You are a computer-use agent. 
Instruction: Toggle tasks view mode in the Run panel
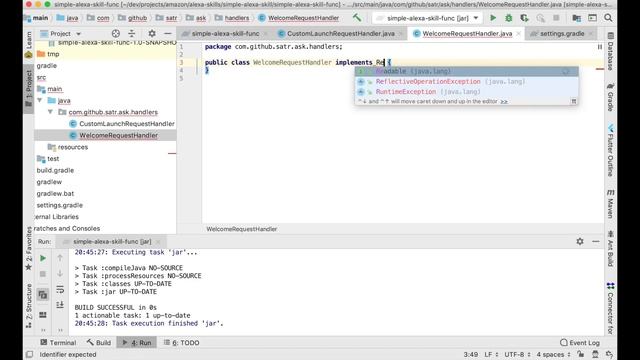coord(43,294)
